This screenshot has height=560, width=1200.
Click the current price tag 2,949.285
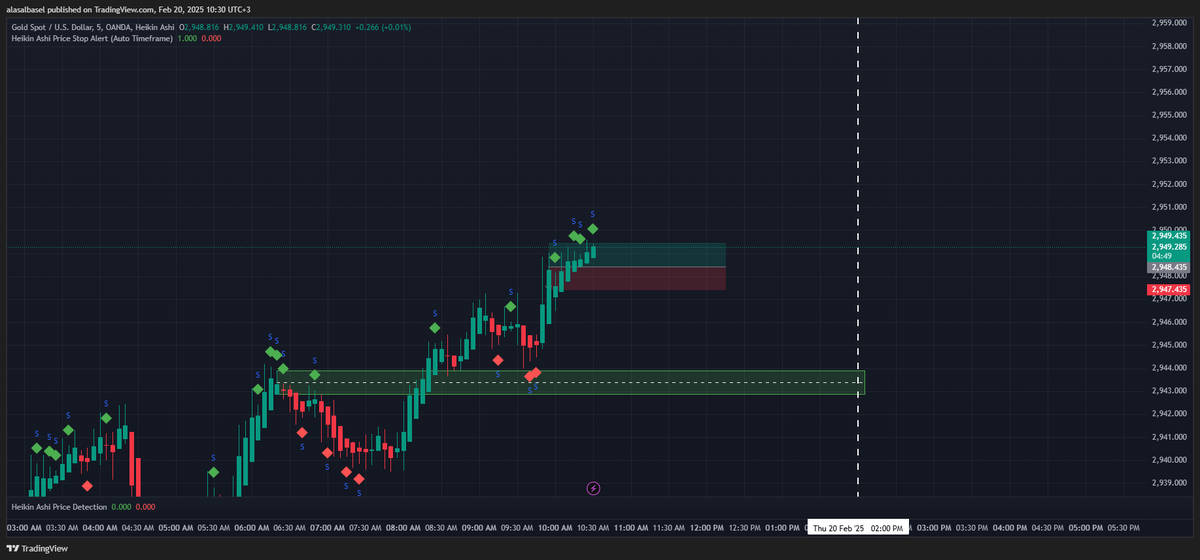(x=1168, y=246)
